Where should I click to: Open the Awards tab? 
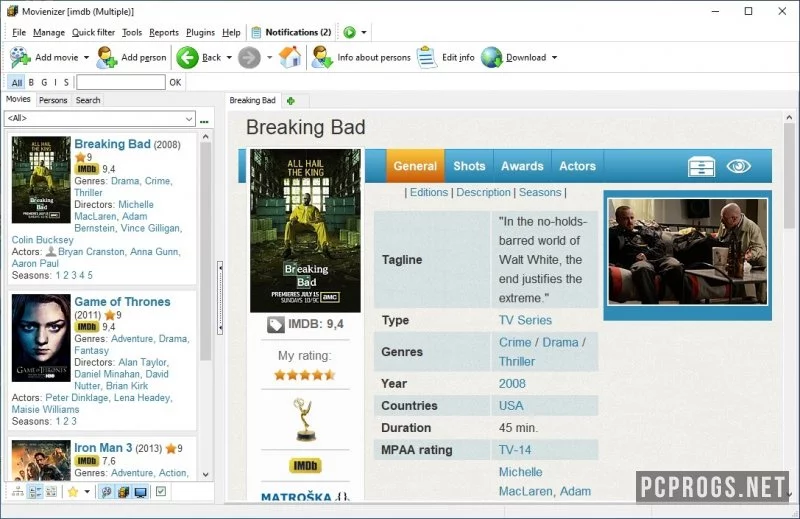(x=522, y=166)
